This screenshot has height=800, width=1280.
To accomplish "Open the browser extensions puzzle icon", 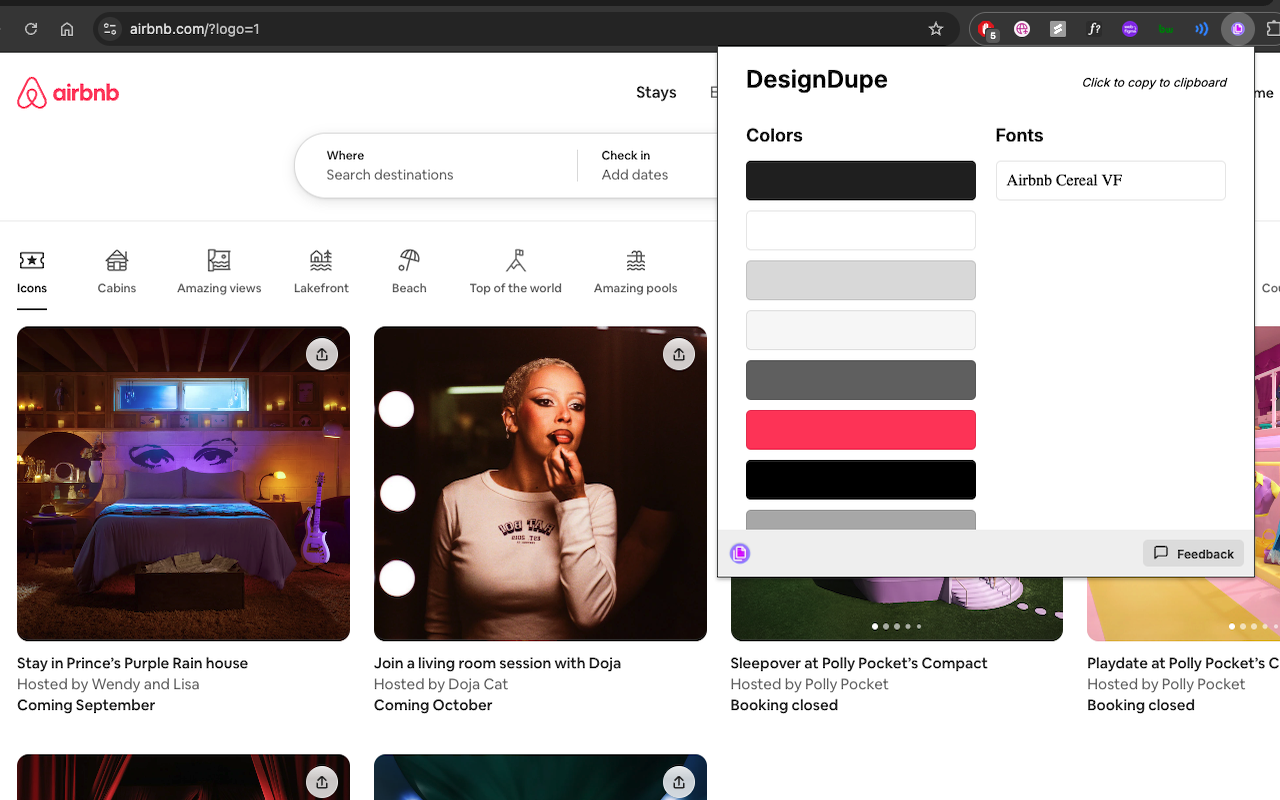I will (x=1272, y=28).
